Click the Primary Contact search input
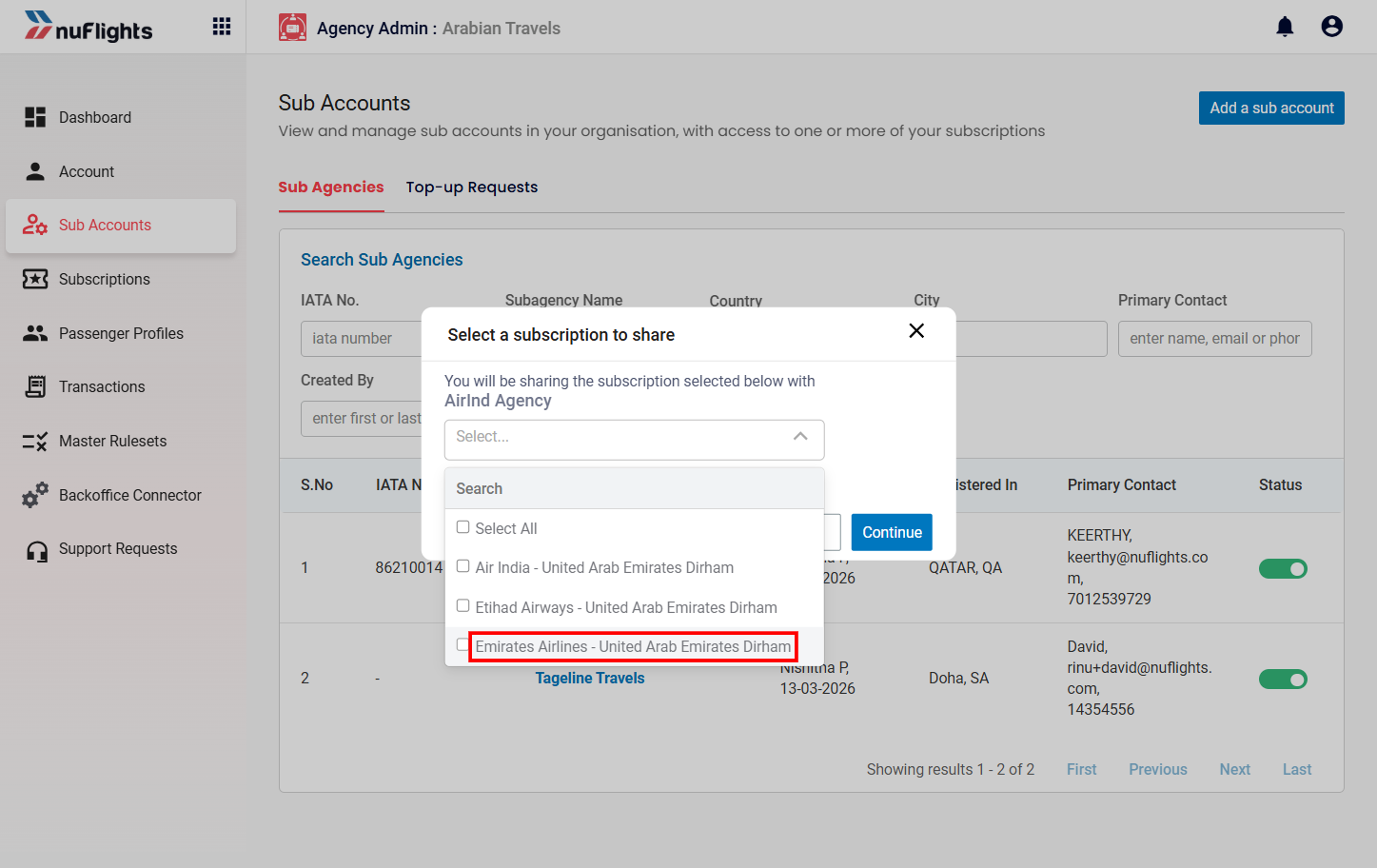1377x868 pixels. click(x=1214, y=339)
